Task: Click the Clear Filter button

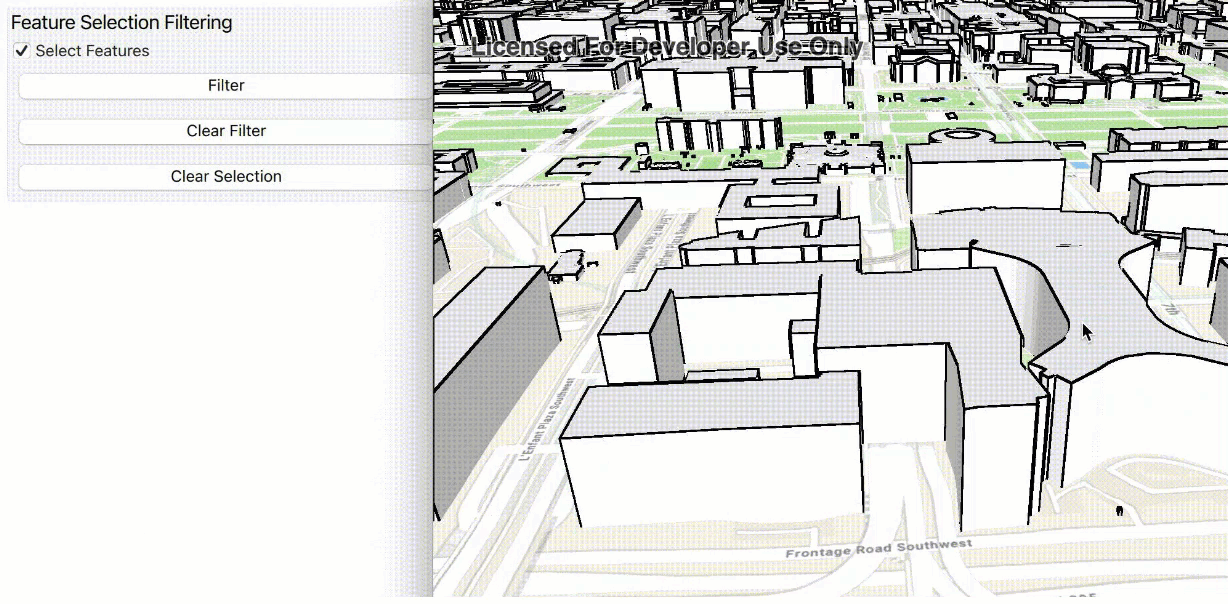Action: [225, 131]
